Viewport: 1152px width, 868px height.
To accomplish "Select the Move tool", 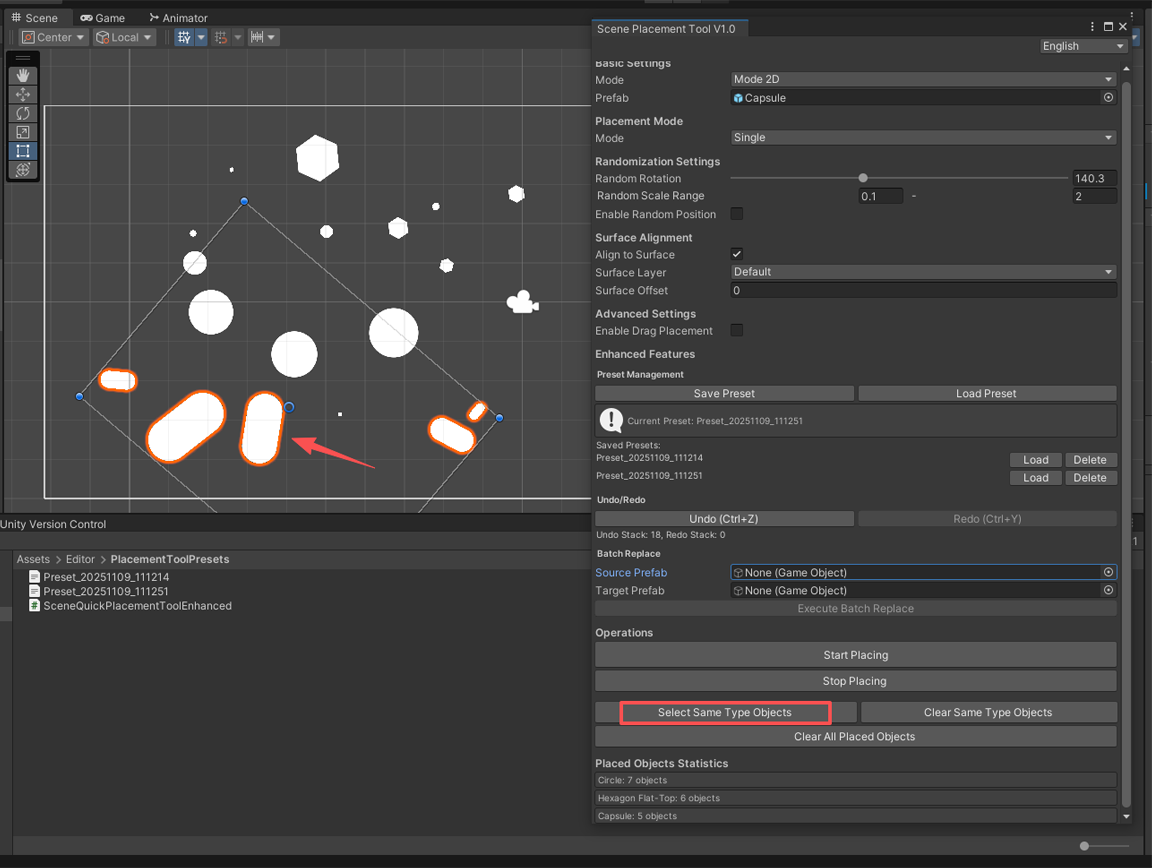I will (x=23, y=95).
